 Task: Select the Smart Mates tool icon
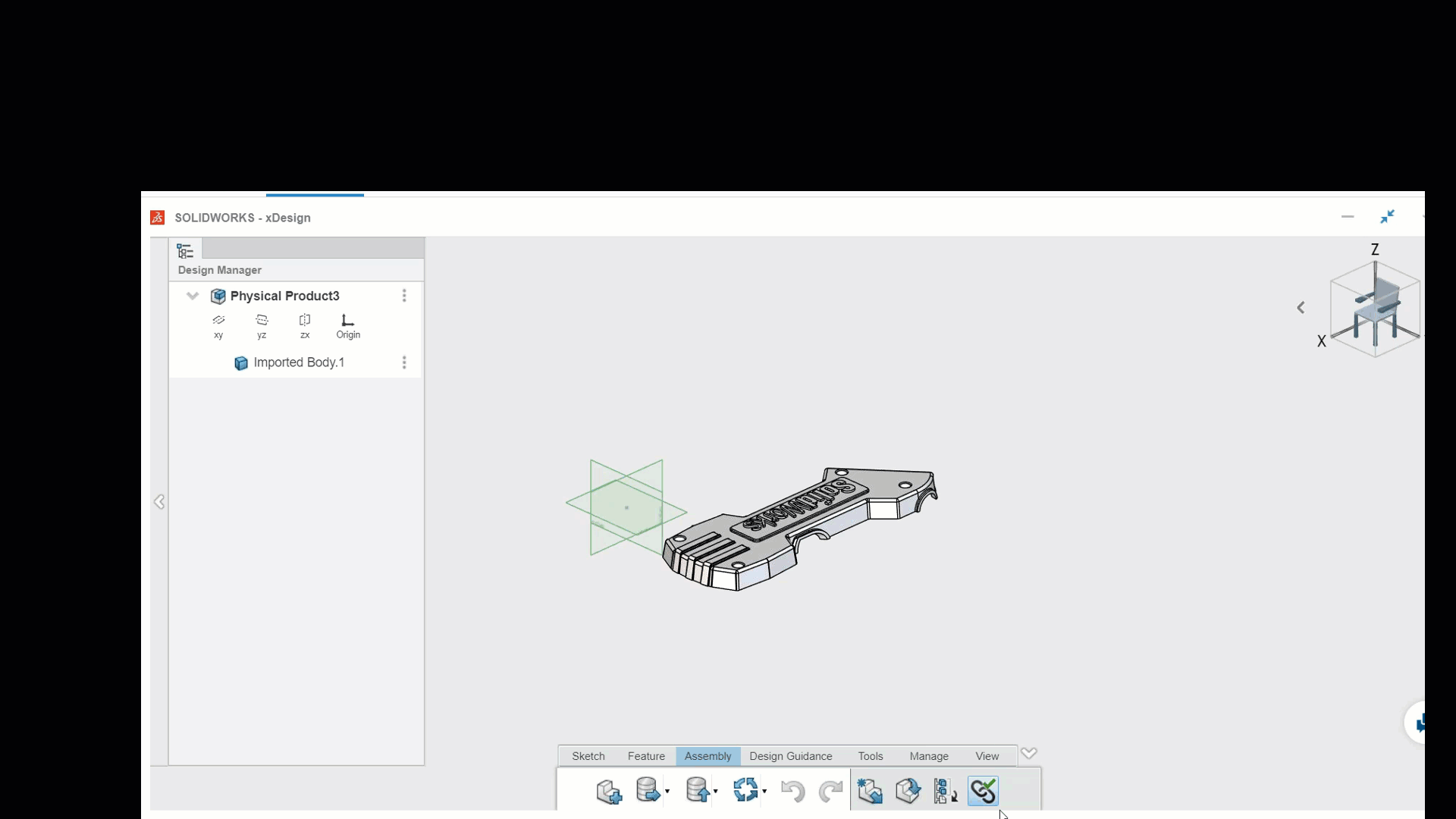pyautogui.click(x=983, y=791)
